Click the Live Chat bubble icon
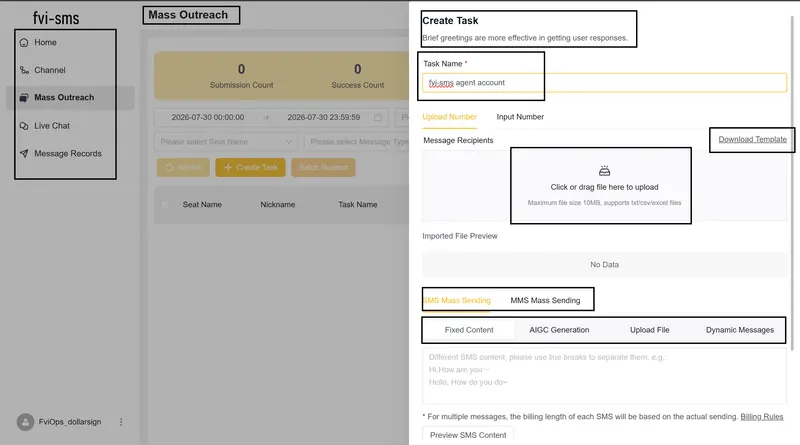This screenshot has height=445, width=800. coord(24,126)
